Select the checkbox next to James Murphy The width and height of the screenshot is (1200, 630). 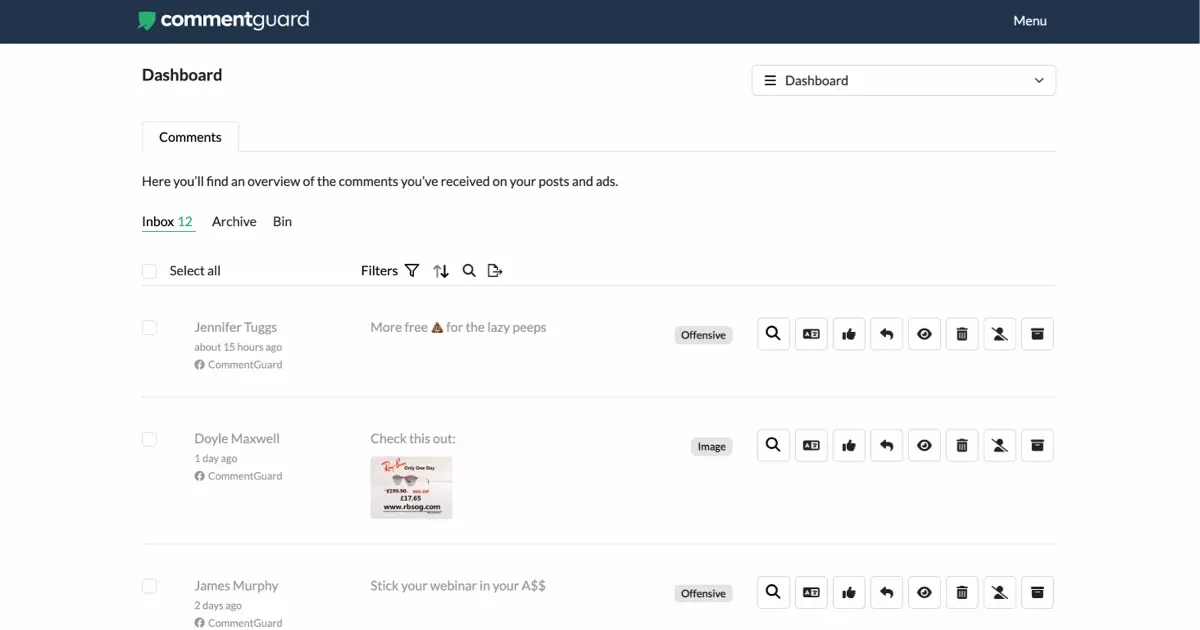(x=149, y=586)
